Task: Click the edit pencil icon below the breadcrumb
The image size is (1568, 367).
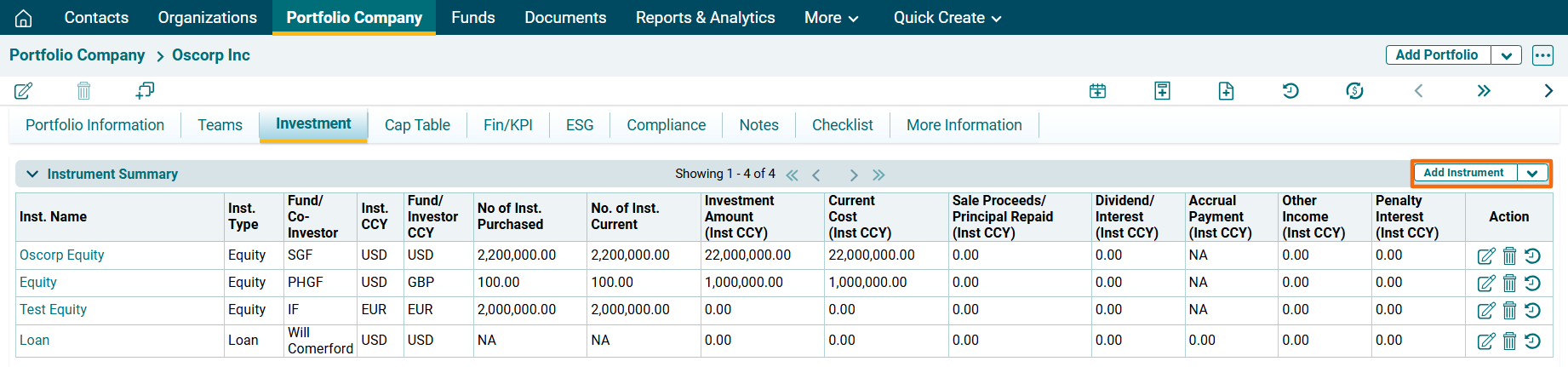Action: coord(23,90)
